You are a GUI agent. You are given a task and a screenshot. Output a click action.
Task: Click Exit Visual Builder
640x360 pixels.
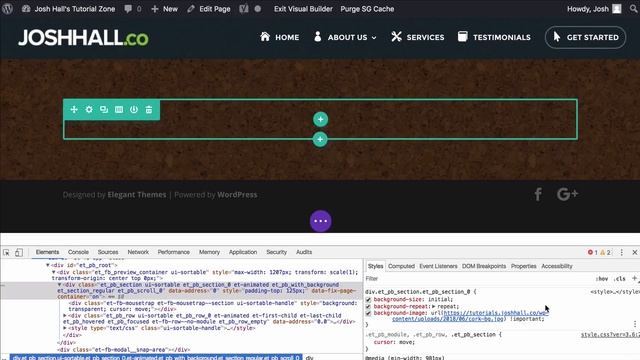point(303,9)
